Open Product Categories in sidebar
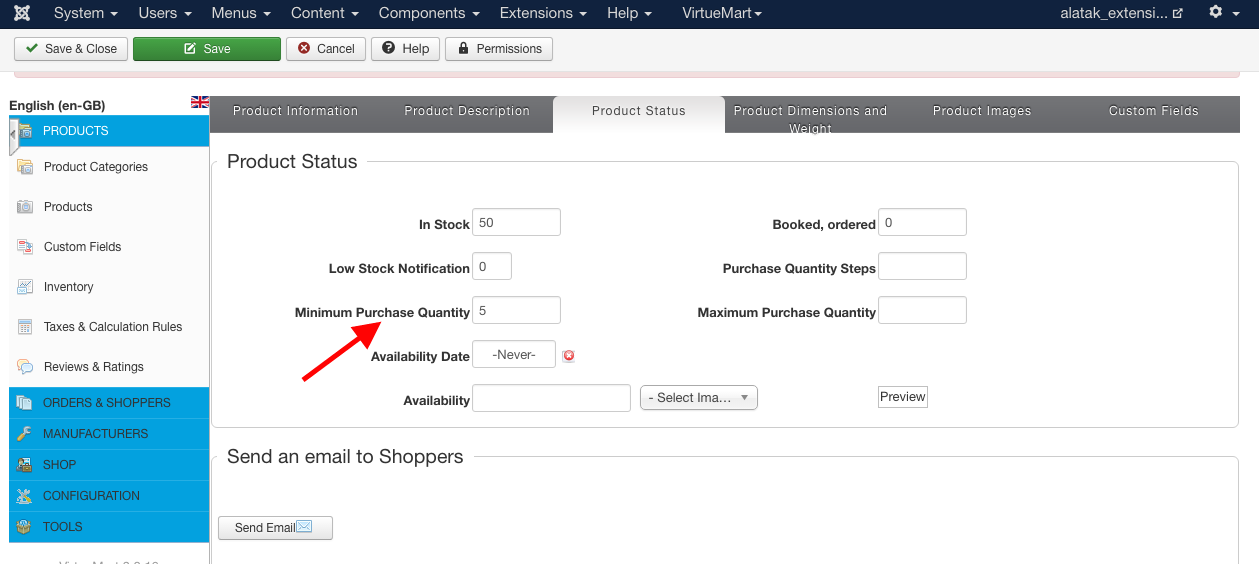 click(95, 167)
